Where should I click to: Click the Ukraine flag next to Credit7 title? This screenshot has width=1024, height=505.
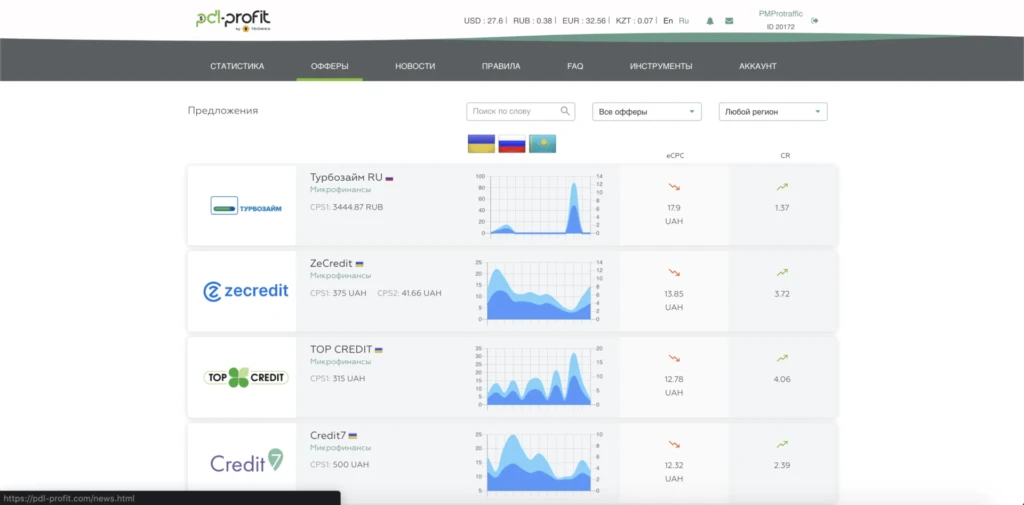coord(353,436)
